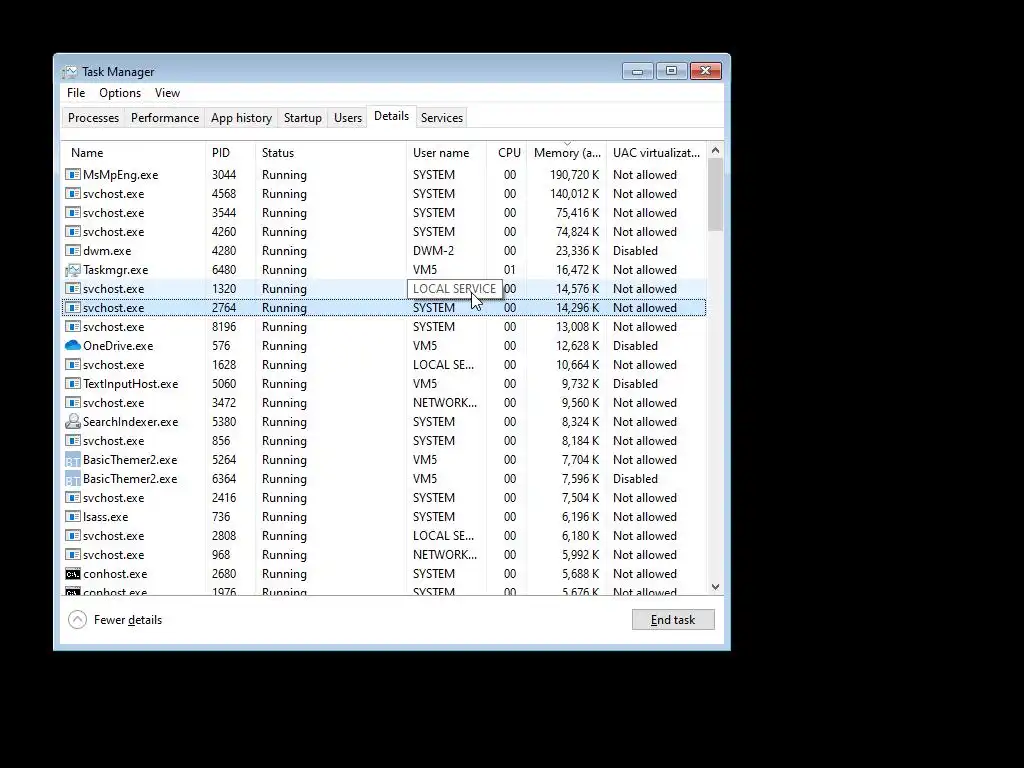This screenshot has height=768, width=1024.
Task: Click the dwm.exe process icon
Action: coord(72,251)
